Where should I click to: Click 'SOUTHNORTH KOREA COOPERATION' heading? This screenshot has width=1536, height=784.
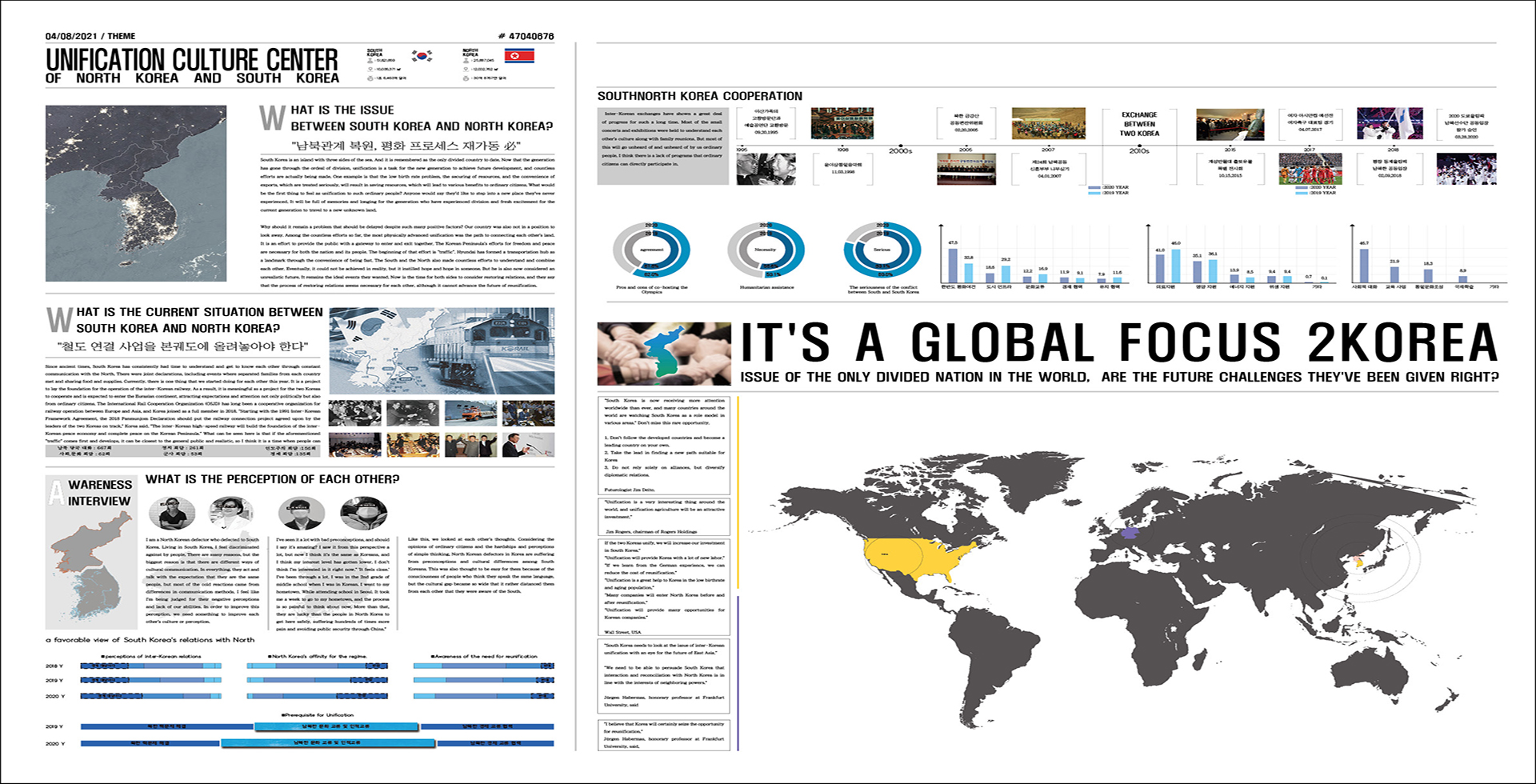(x=700, y=96)
